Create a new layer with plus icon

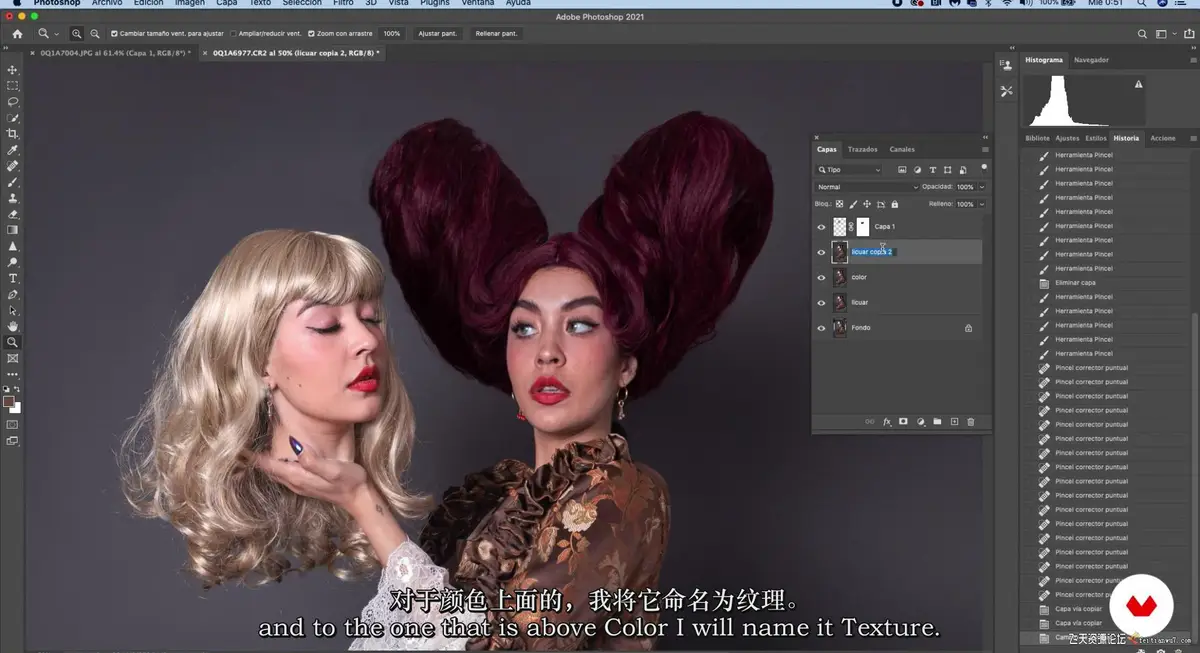[x=954, y=421]
